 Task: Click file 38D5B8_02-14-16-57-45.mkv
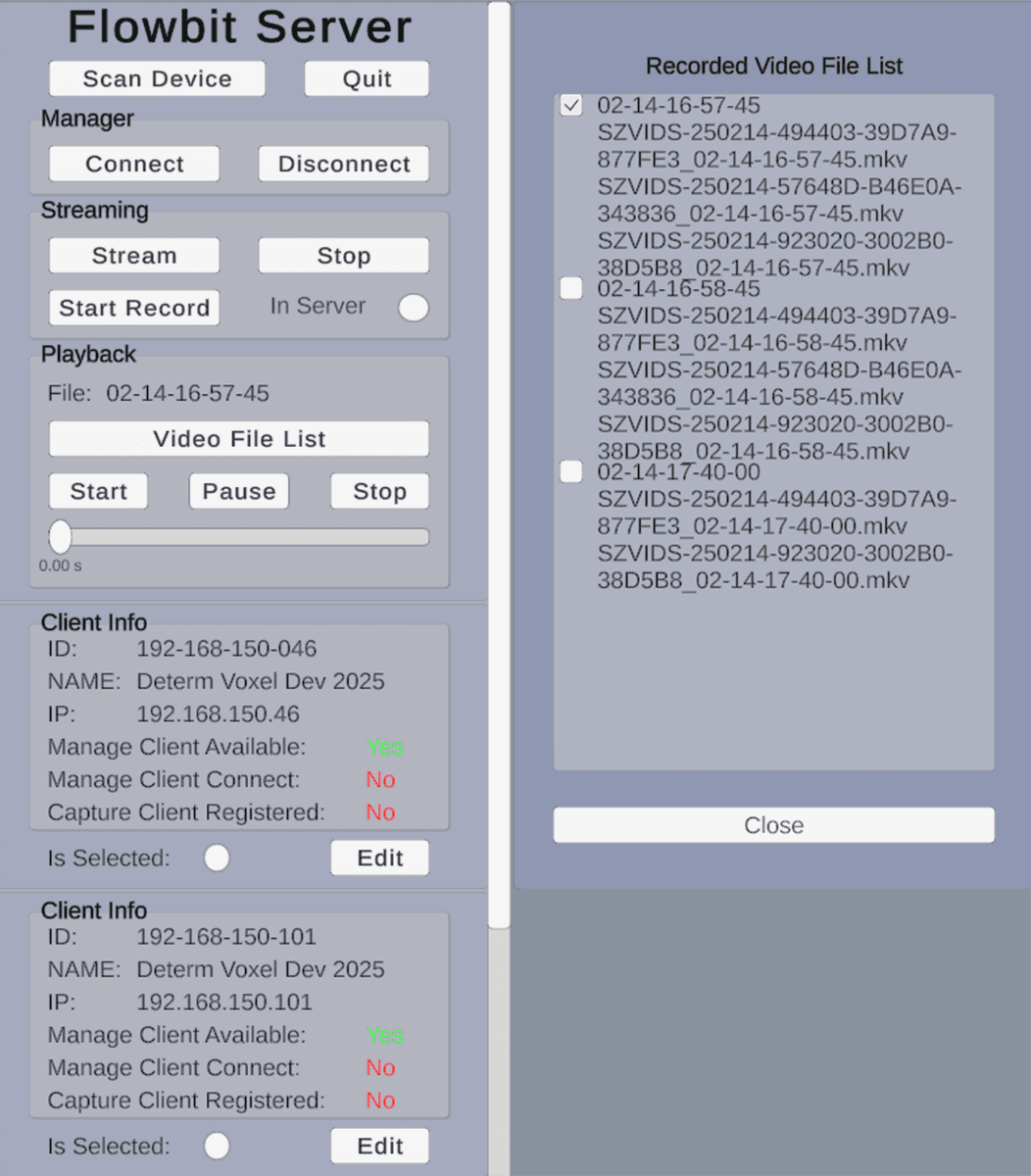(754, 268)
